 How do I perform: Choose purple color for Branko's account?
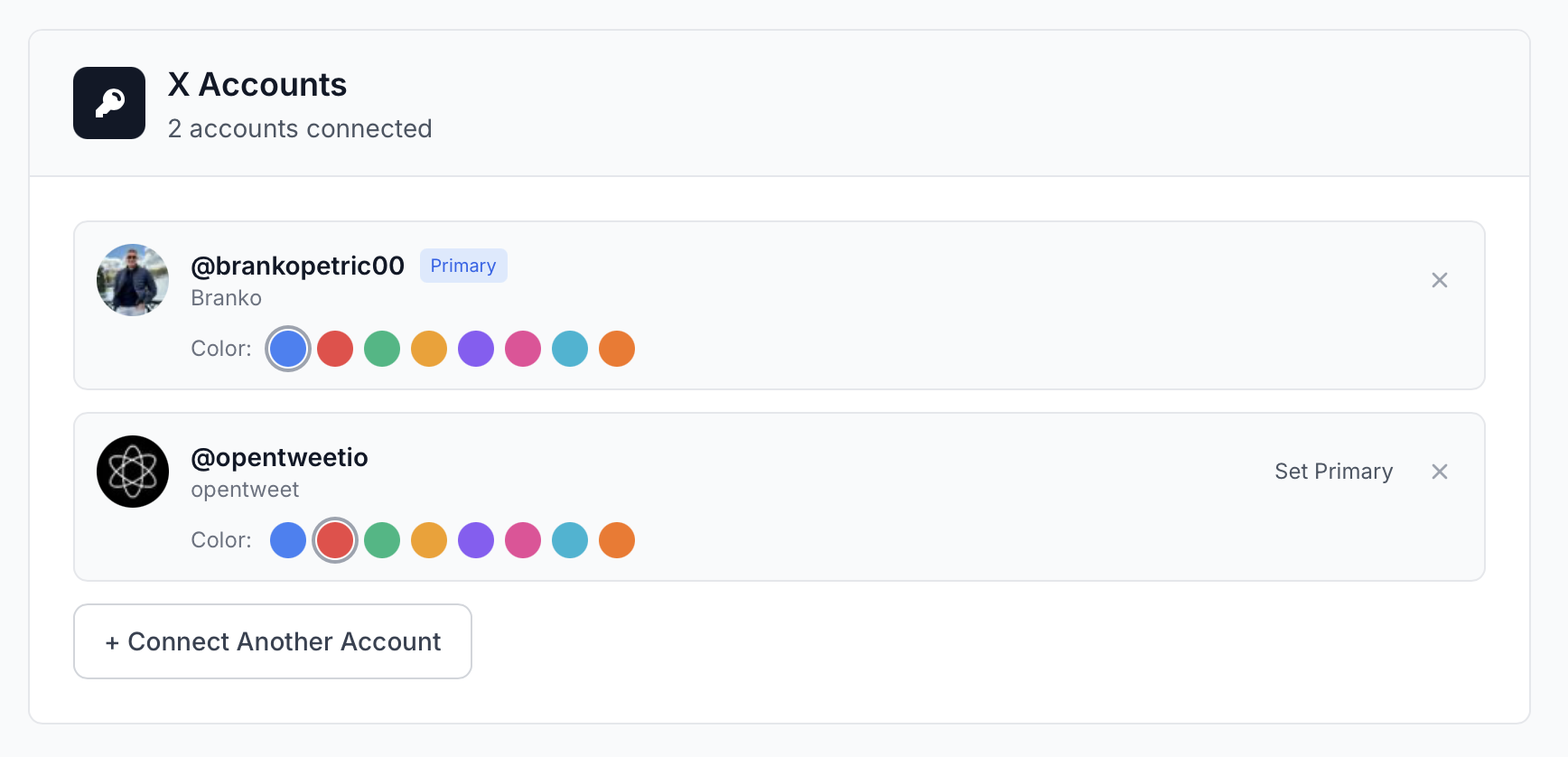tap(476, 349)
